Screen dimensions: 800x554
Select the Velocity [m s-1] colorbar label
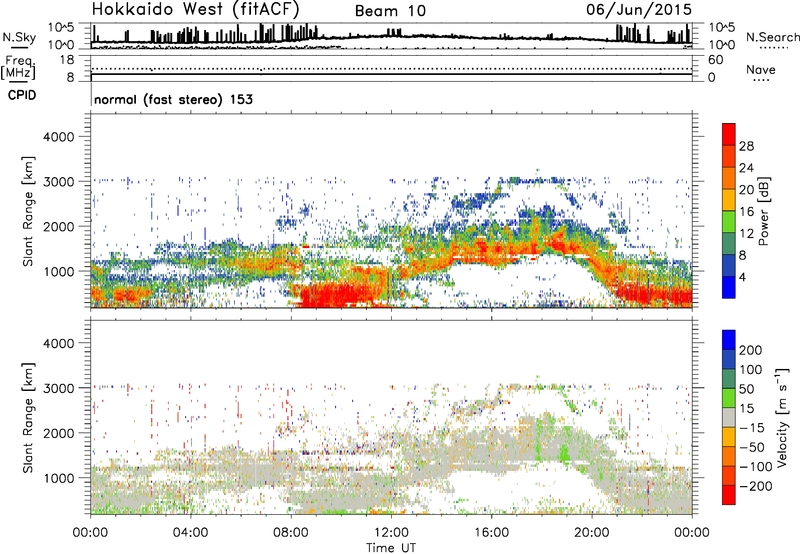click(782, 417)
